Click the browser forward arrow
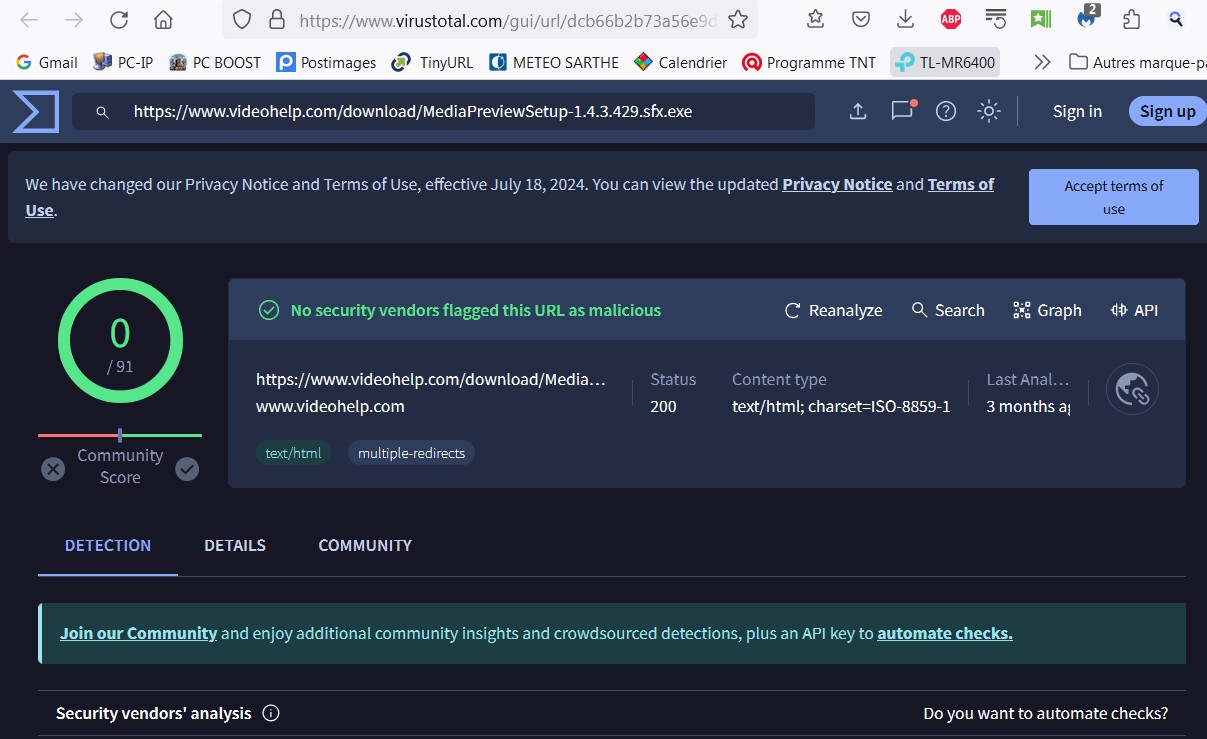The image size is (1207, 739). point(74,20)
